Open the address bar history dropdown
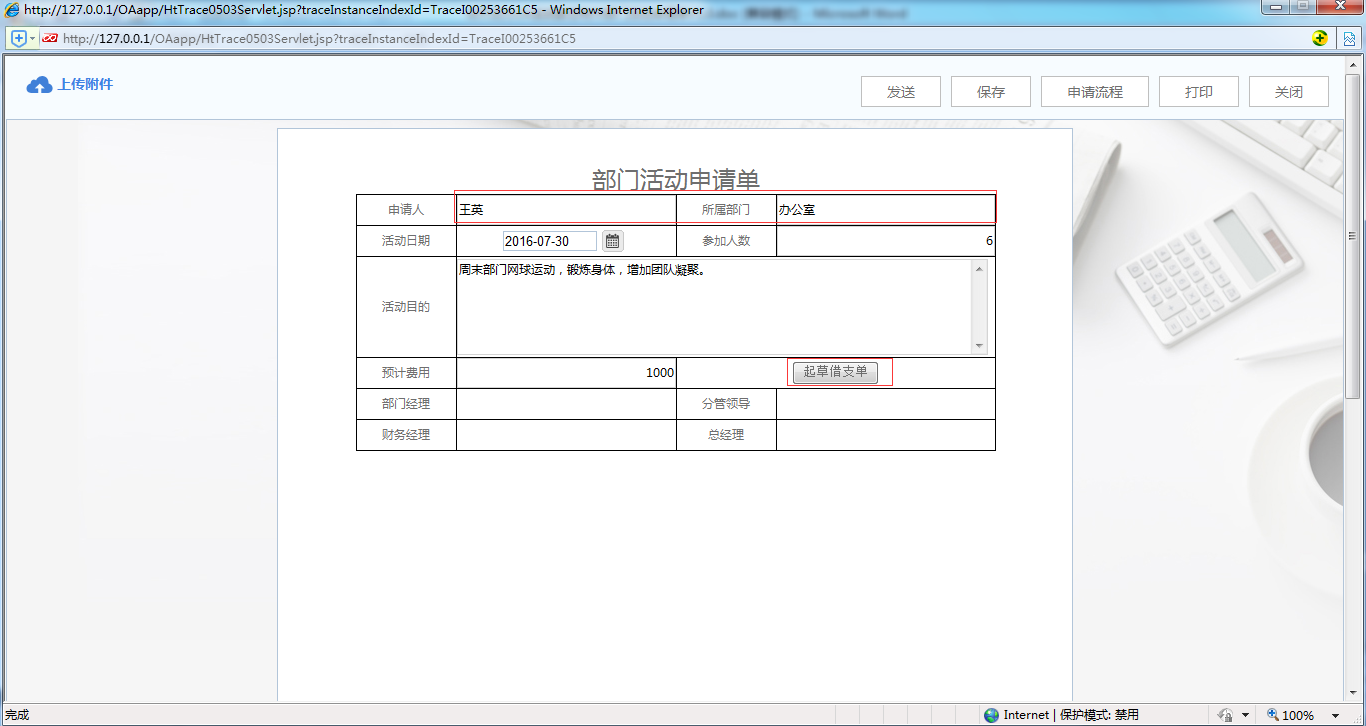This screenshot has width=1366, height=726. click(x=31, y=38)
